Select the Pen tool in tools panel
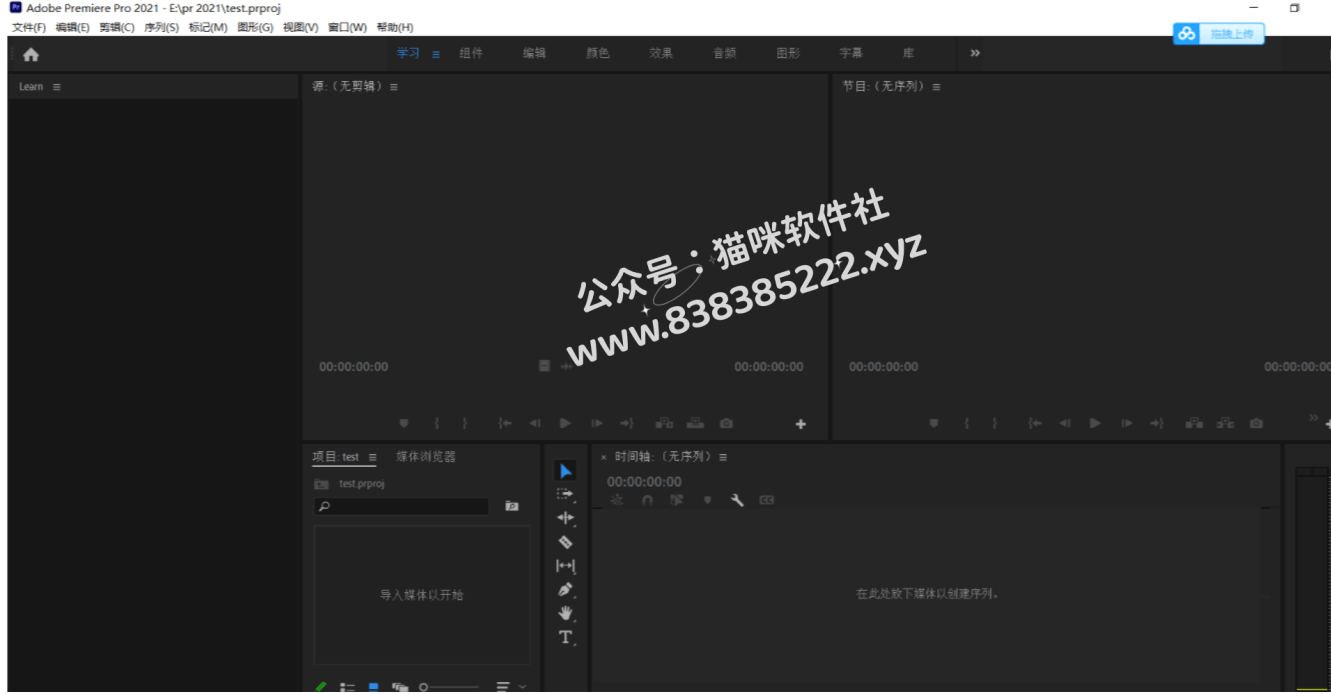This screenshot has width=1331, height=694. pyautogui.click(x=566, y=590)
